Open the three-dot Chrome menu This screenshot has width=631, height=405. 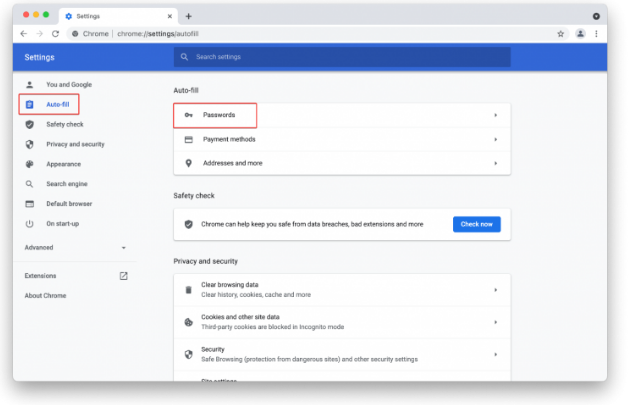596,34
